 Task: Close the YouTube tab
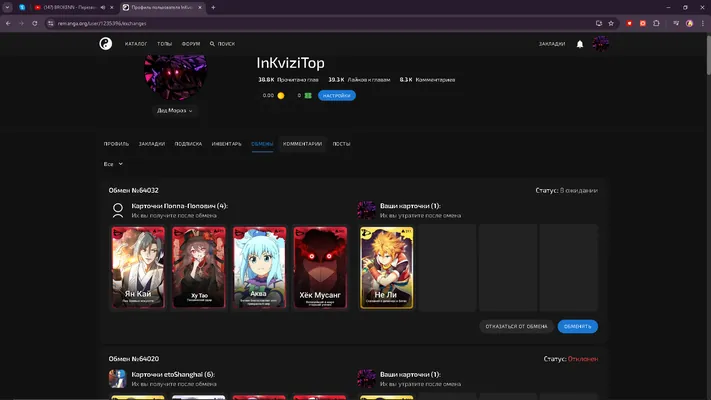pyautogui.click(x=112, y=7)
